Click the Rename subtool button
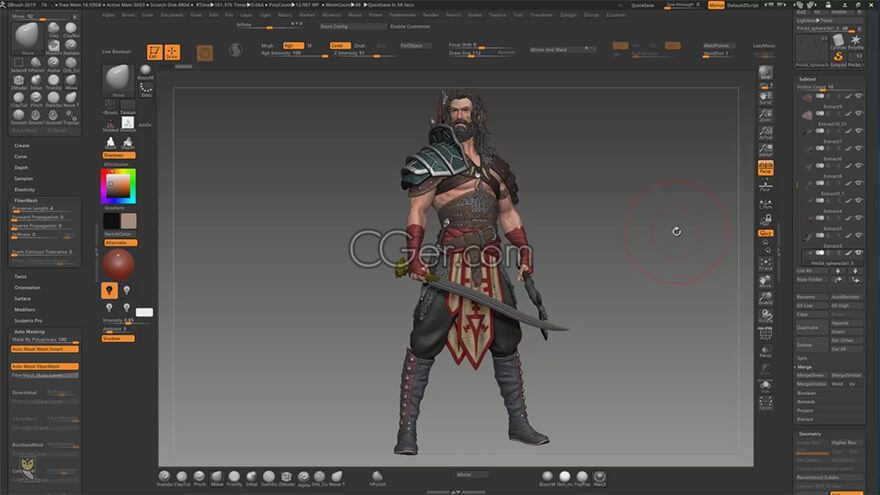This screenshot has height=495, width=880. point(812,297)
